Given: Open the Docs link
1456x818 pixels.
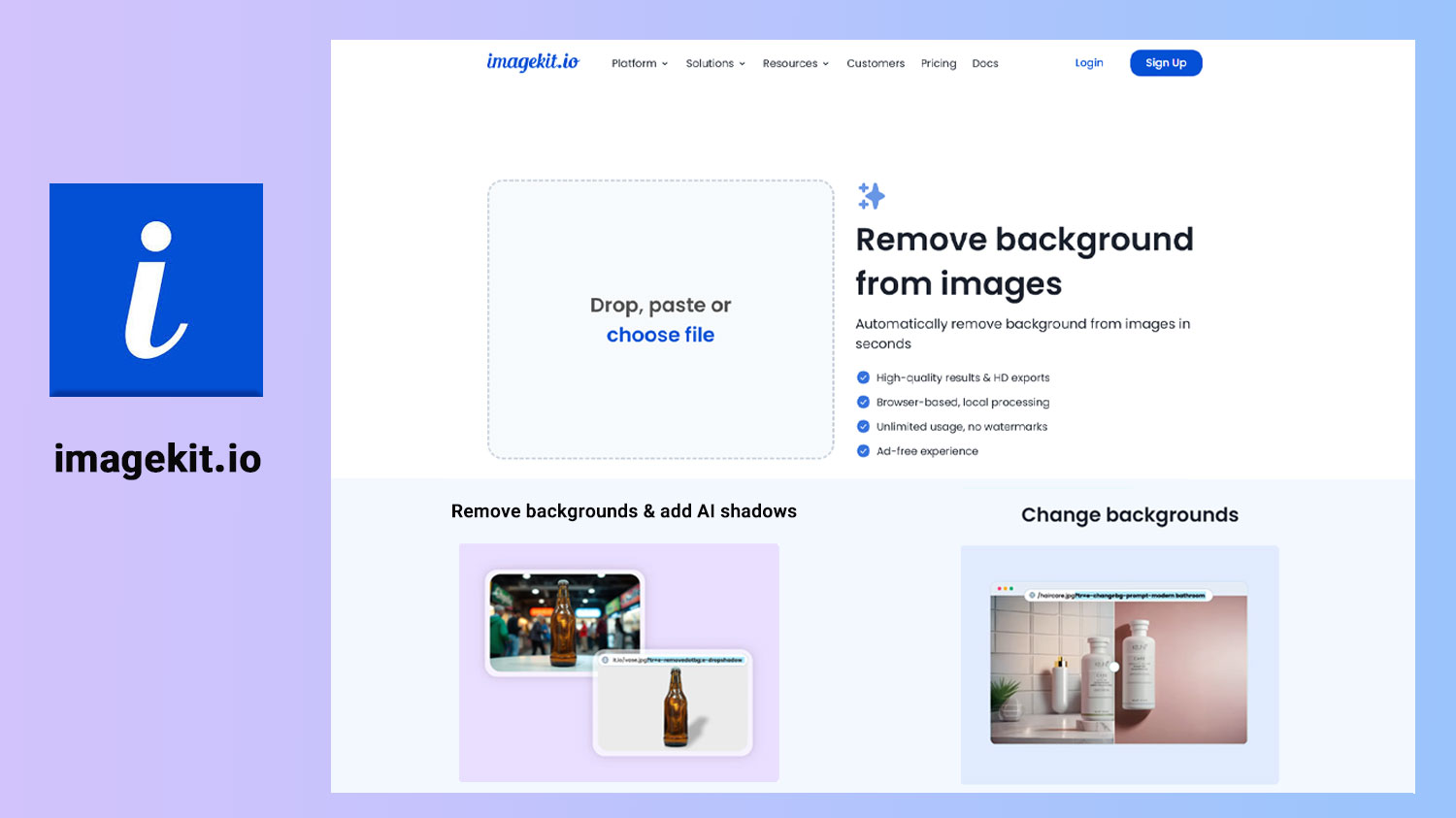Looking at the screenshot, I should click(x=985, y=63).
